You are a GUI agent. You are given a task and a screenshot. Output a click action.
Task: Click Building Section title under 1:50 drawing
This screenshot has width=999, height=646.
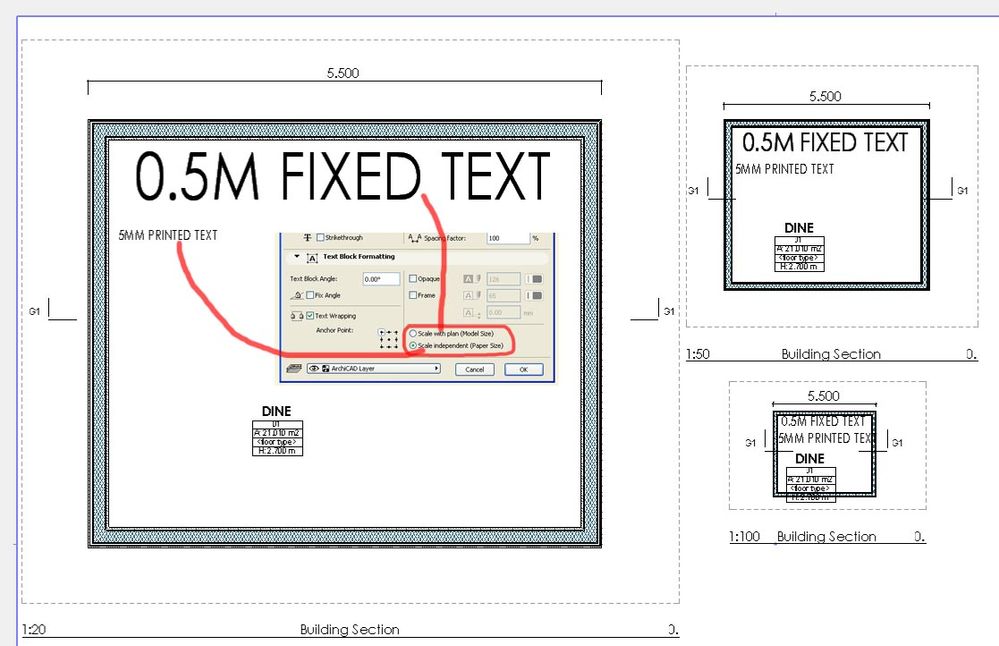pos(831,354)
